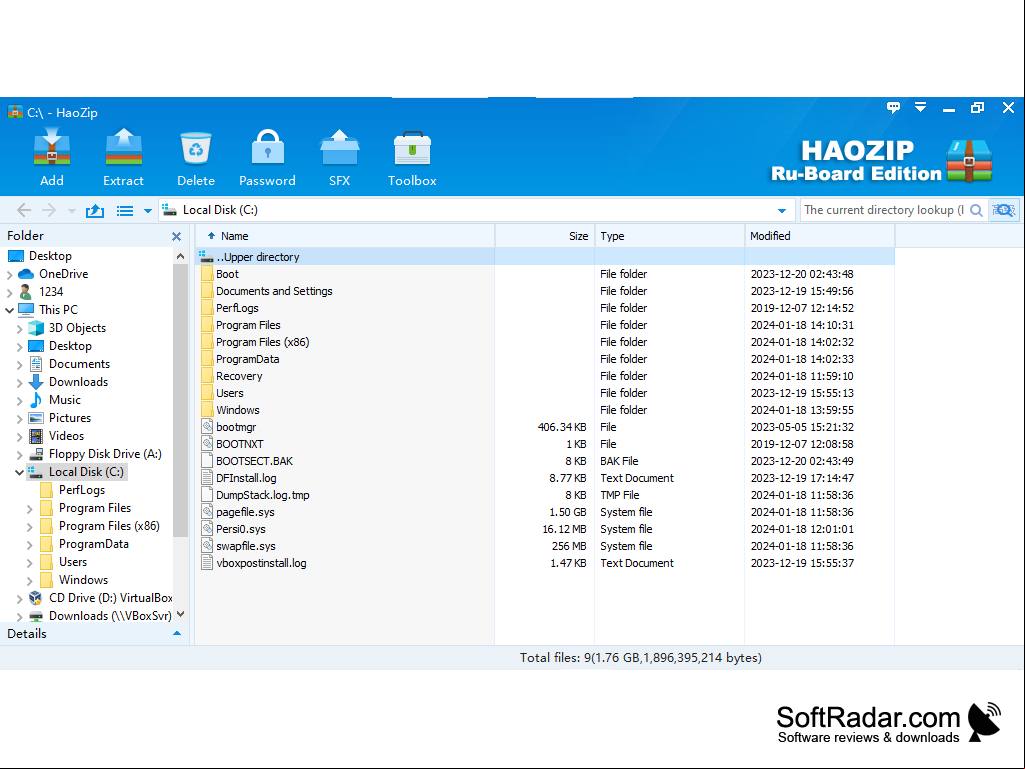Click the folder tree scroll down arrow
Viewport: 1025px width, 769px height.
[x=180, y=615]
